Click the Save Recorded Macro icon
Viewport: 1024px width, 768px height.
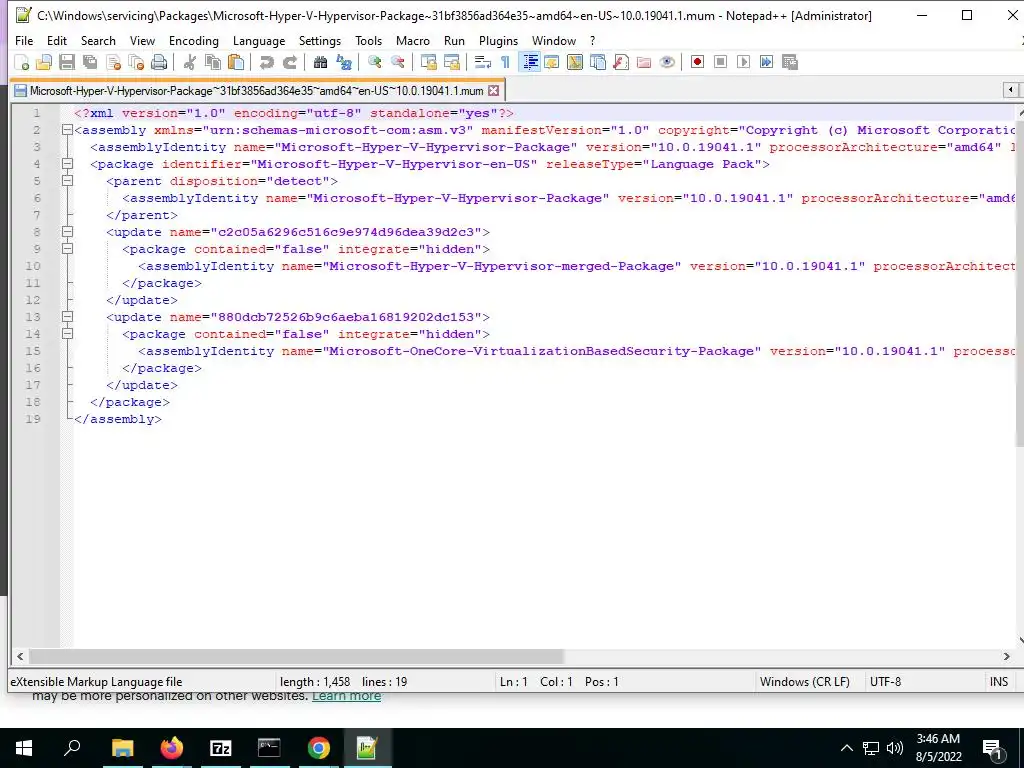tap(790, 62)
